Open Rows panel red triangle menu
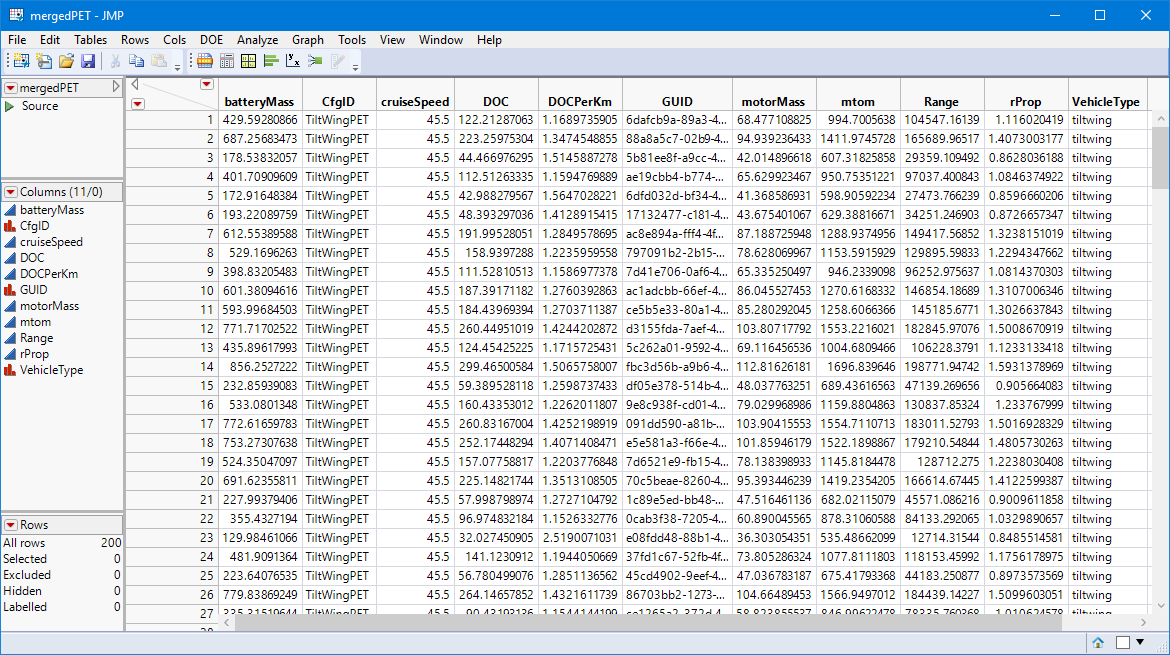The width and height of the screenshot is (1170, 655). pos(10,525)
